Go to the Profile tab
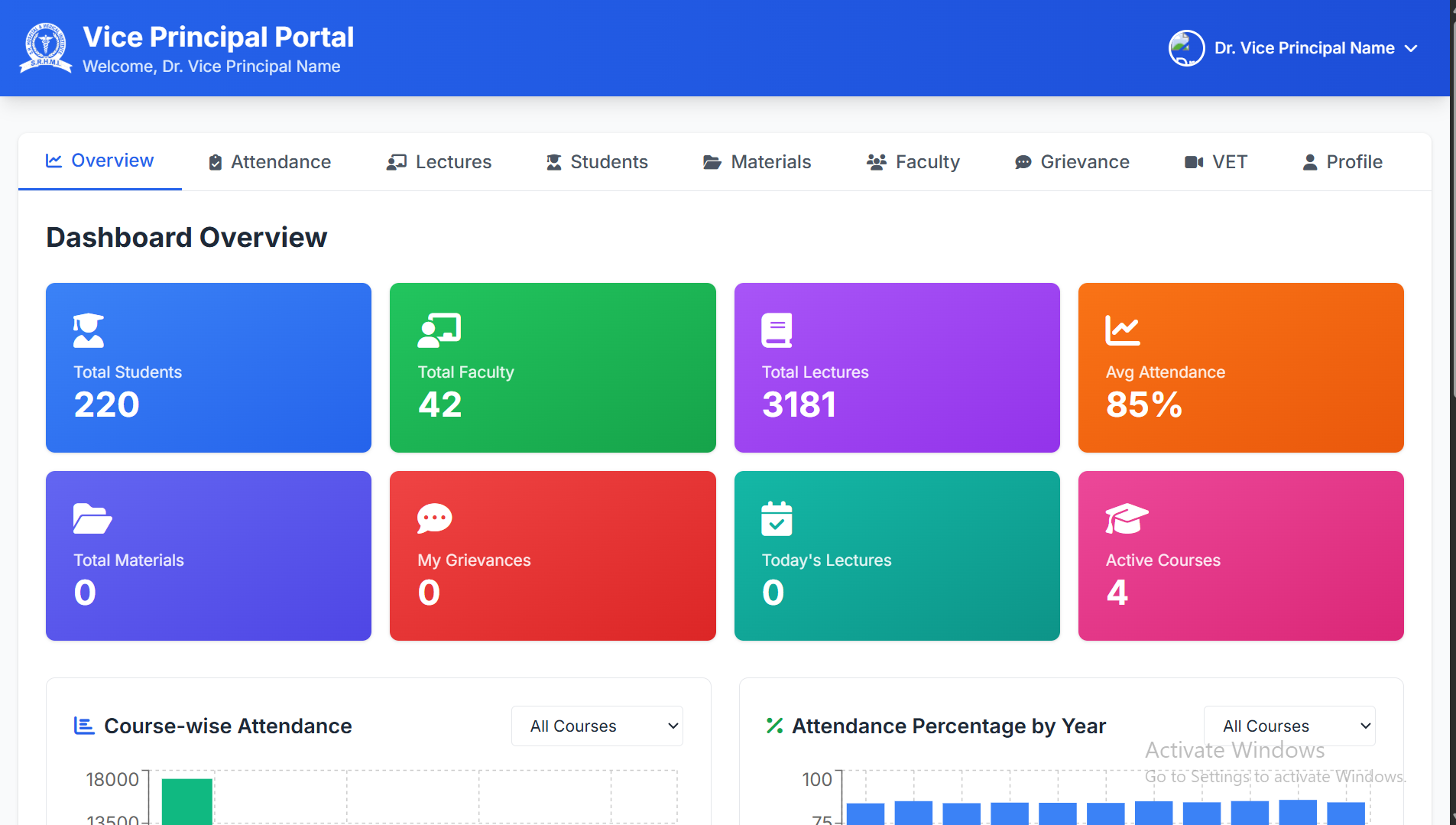Viewport: 1456px width, 825px height. coord(1343,162)
